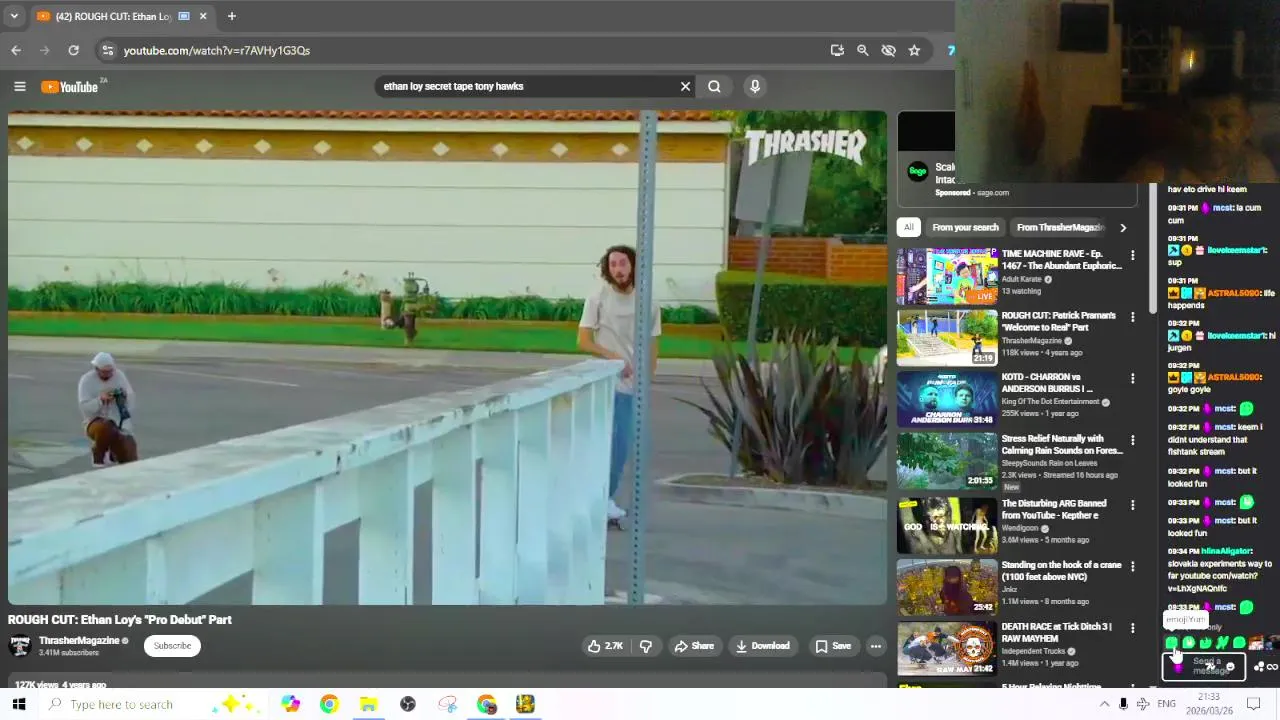Open the ThrasherMagazine channel name link
1280x720 pixels.
79,640
